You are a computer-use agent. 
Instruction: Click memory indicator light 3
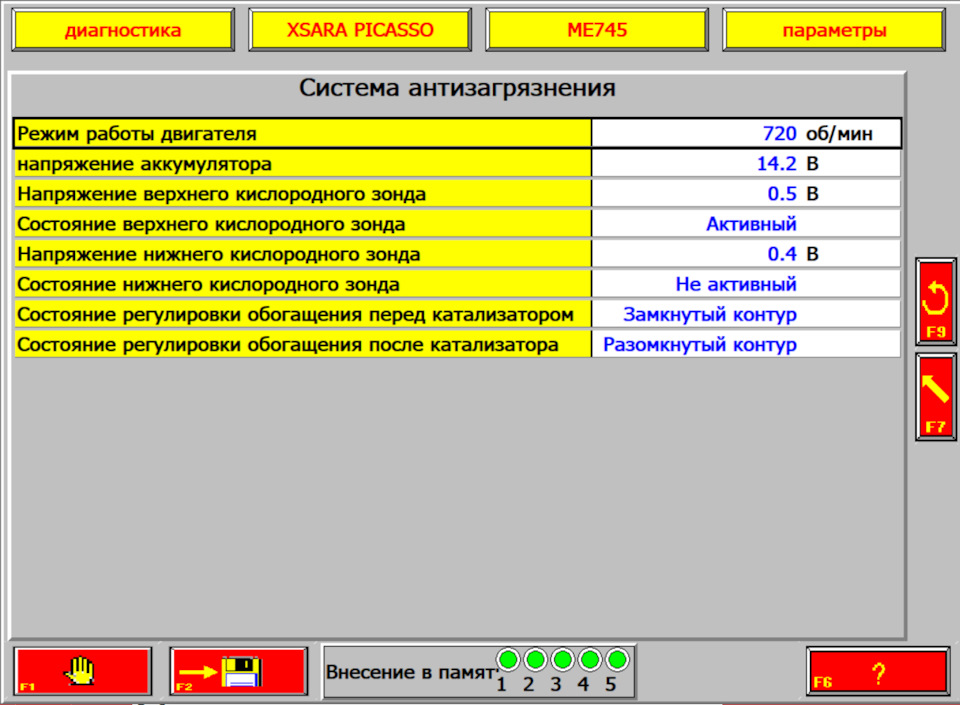(563, 658)
